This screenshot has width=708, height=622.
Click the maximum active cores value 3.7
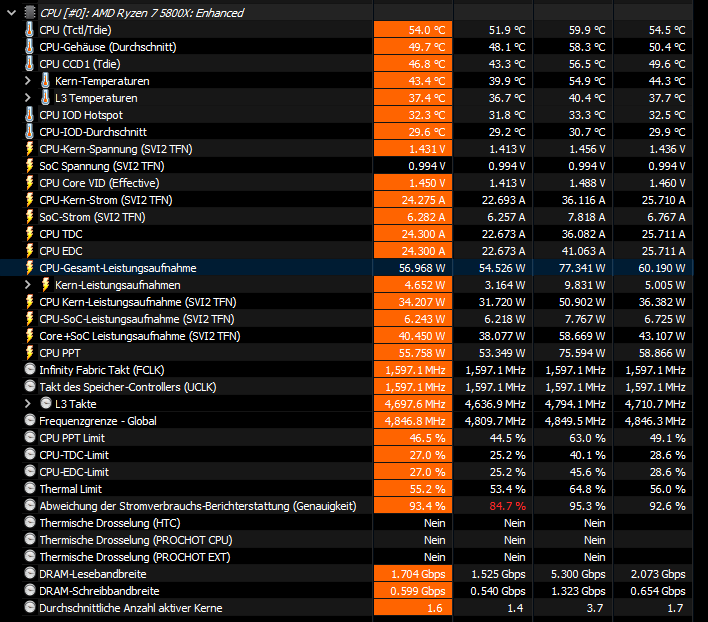point(595,608)
